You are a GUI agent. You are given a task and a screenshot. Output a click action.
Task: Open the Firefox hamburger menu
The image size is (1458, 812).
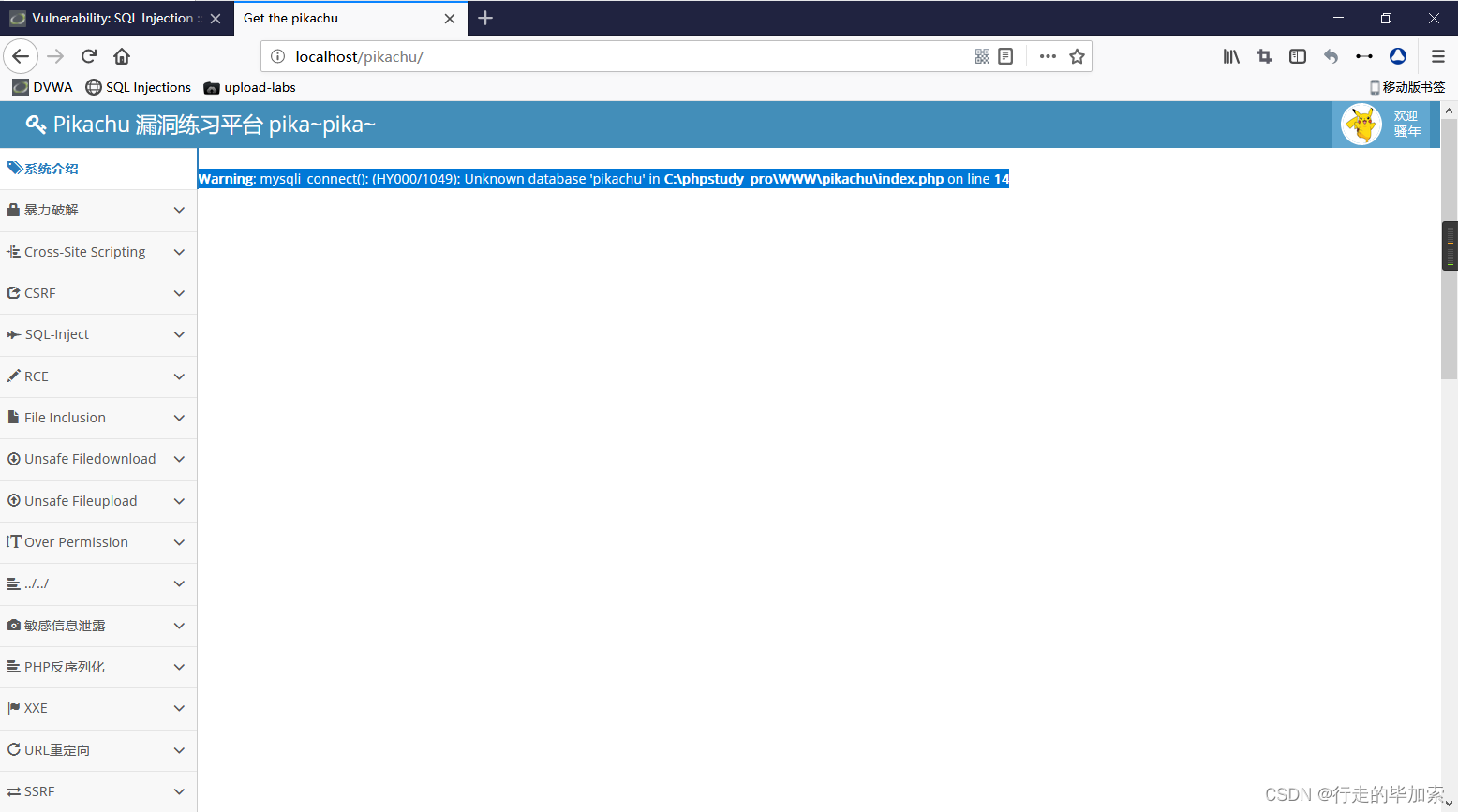[x=1438, y=56]
